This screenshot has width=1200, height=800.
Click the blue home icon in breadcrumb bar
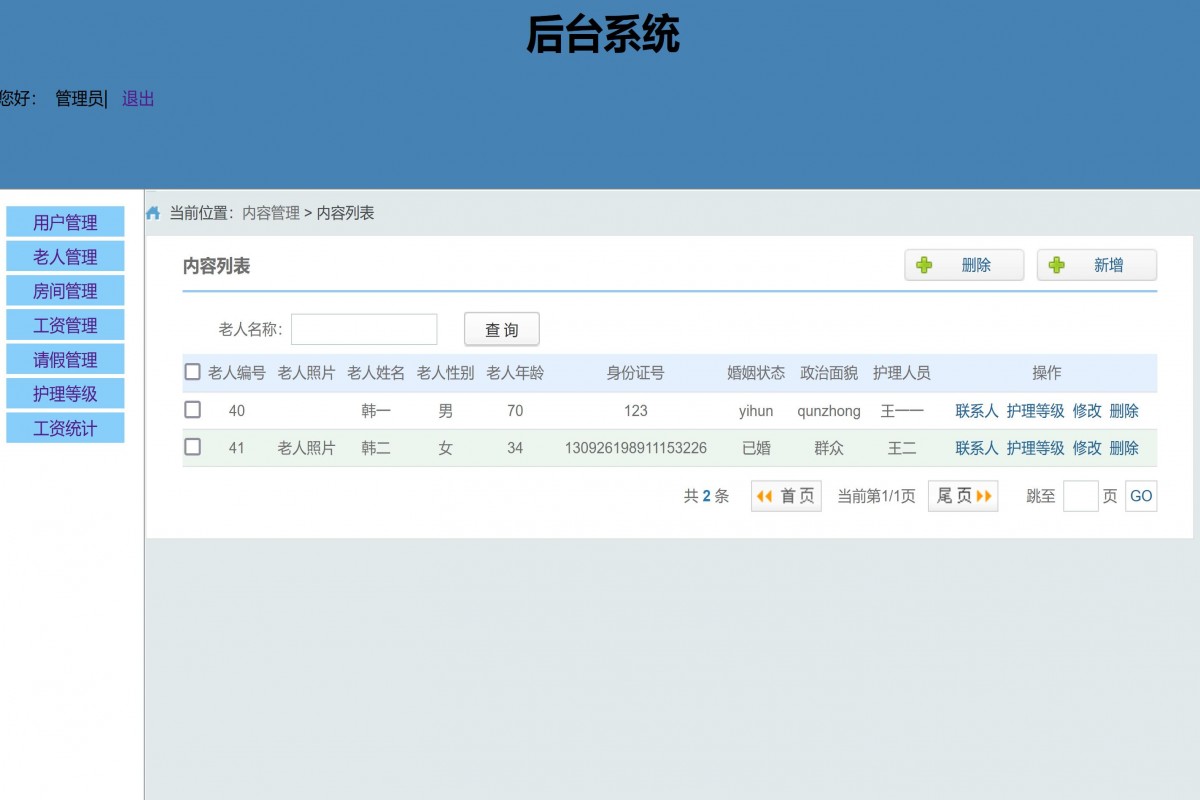(153, 212)
